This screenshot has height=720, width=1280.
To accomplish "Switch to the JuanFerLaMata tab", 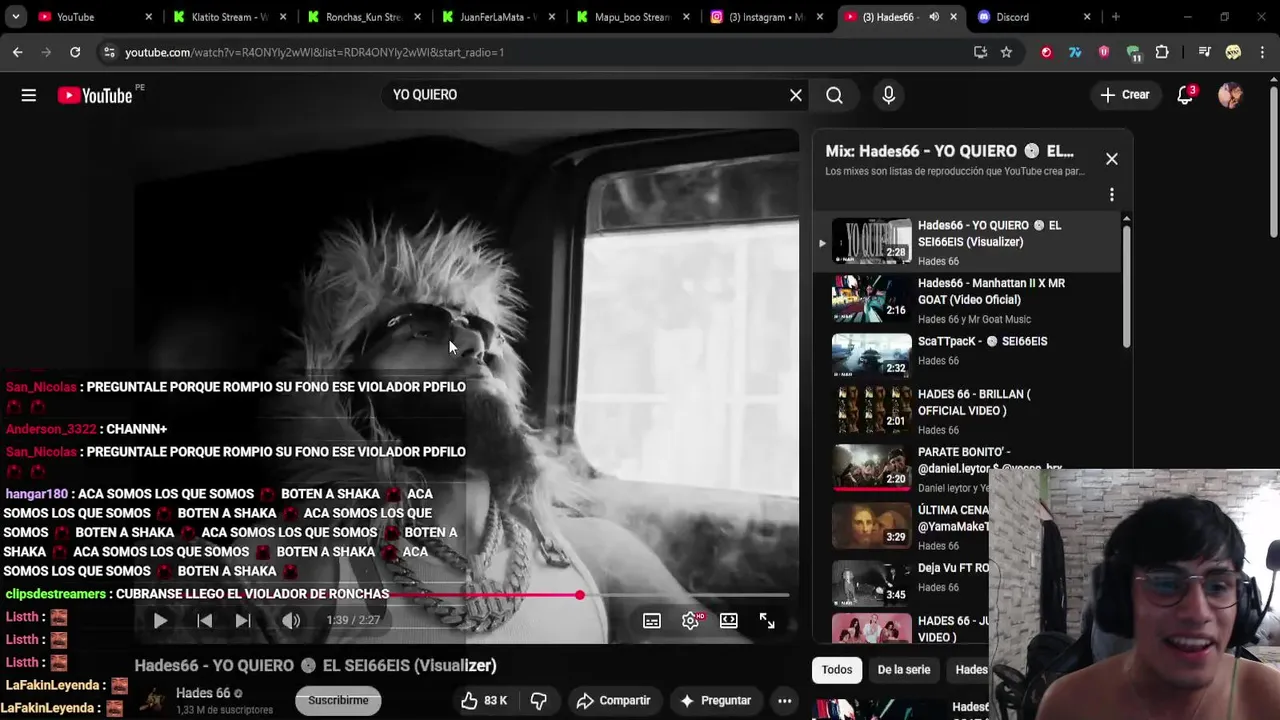I will tap(498, 17).
